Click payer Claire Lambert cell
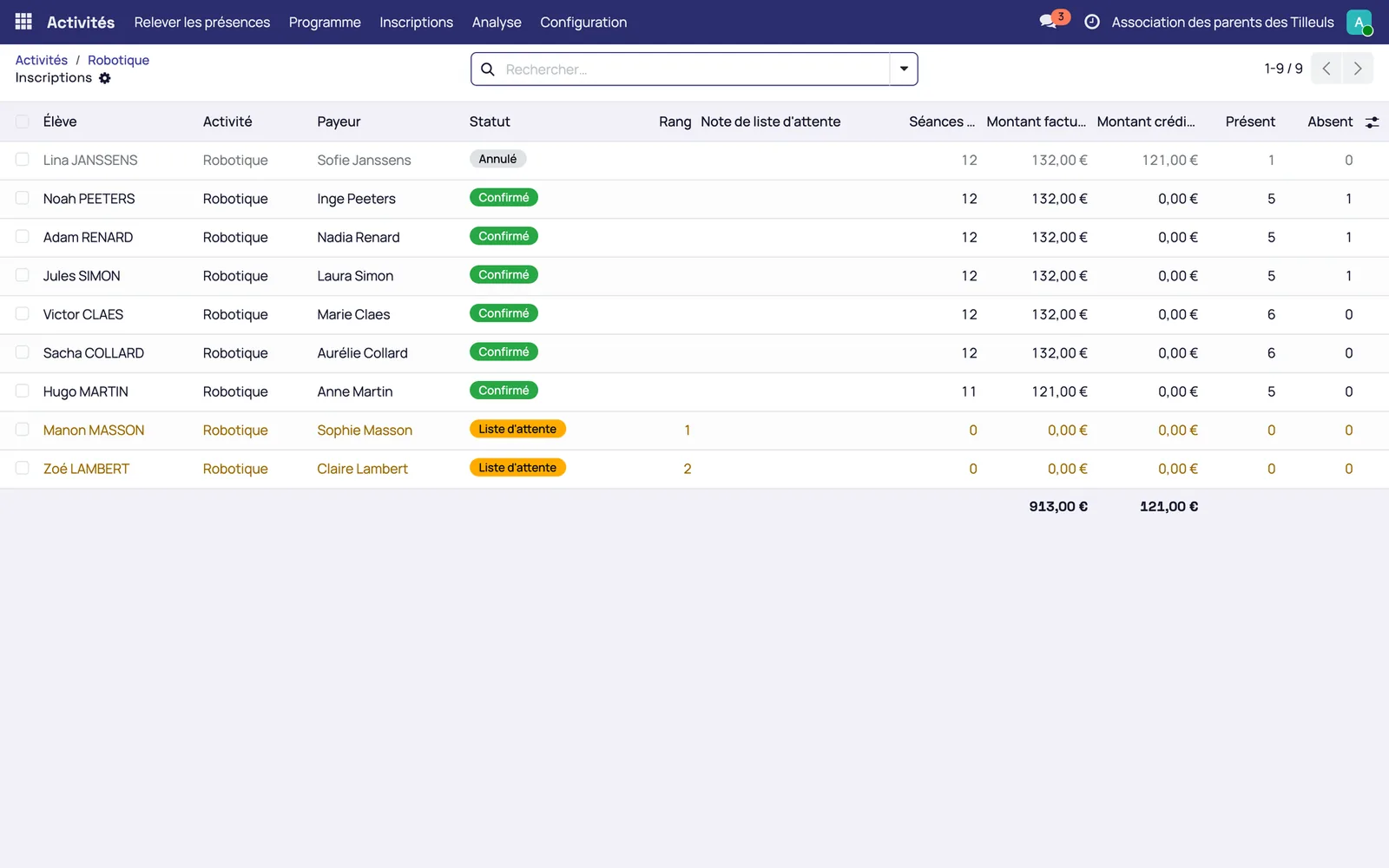 (x=362, y=469)
